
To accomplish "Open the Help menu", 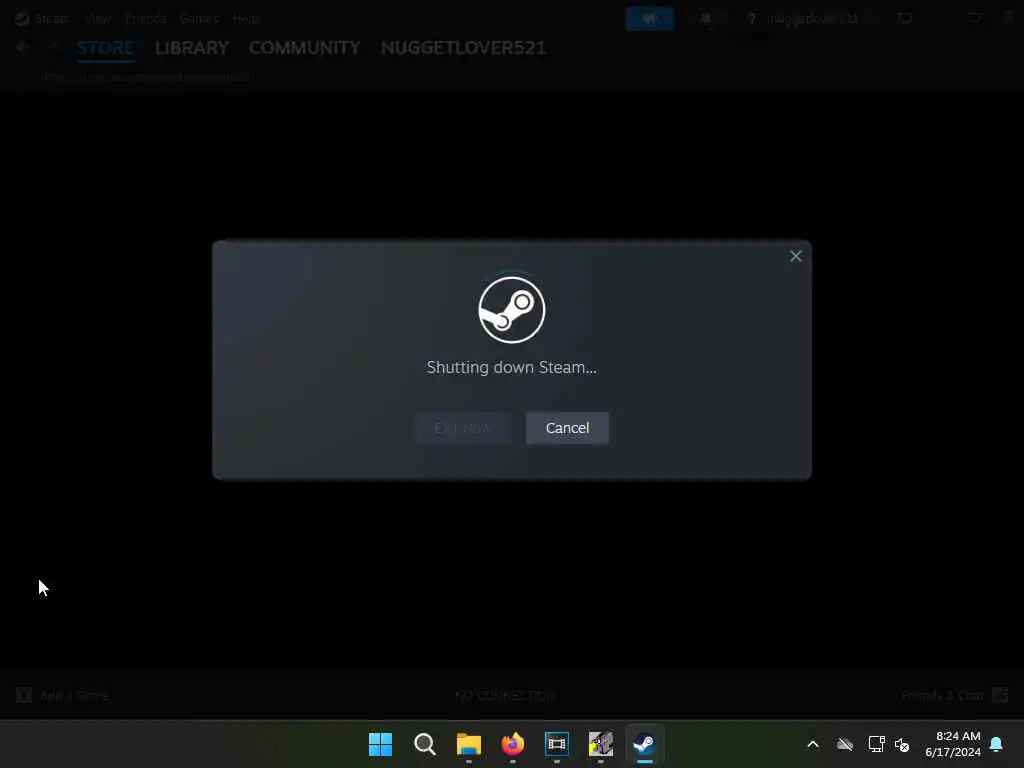I will pos(246,18).
